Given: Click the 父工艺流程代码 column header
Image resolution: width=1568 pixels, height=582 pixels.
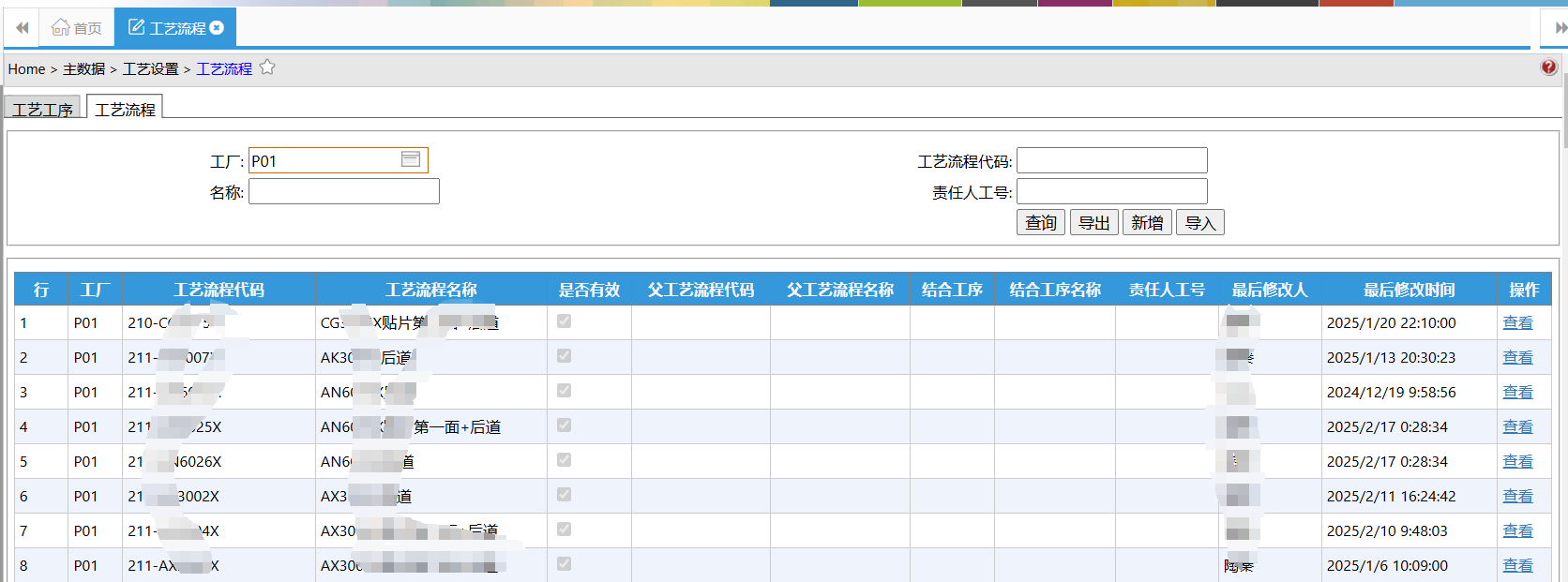Looking at the screenshot, I should click(701, 290).
